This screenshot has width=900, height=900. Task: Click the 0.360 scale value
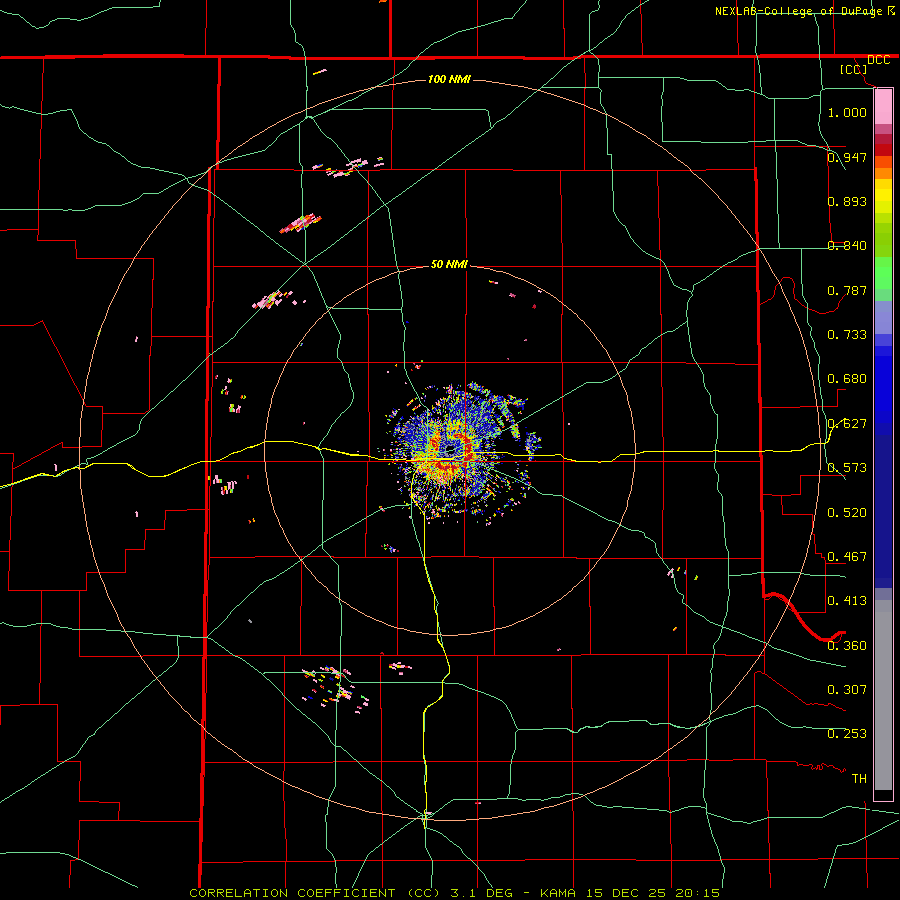[x=847, y=646]
